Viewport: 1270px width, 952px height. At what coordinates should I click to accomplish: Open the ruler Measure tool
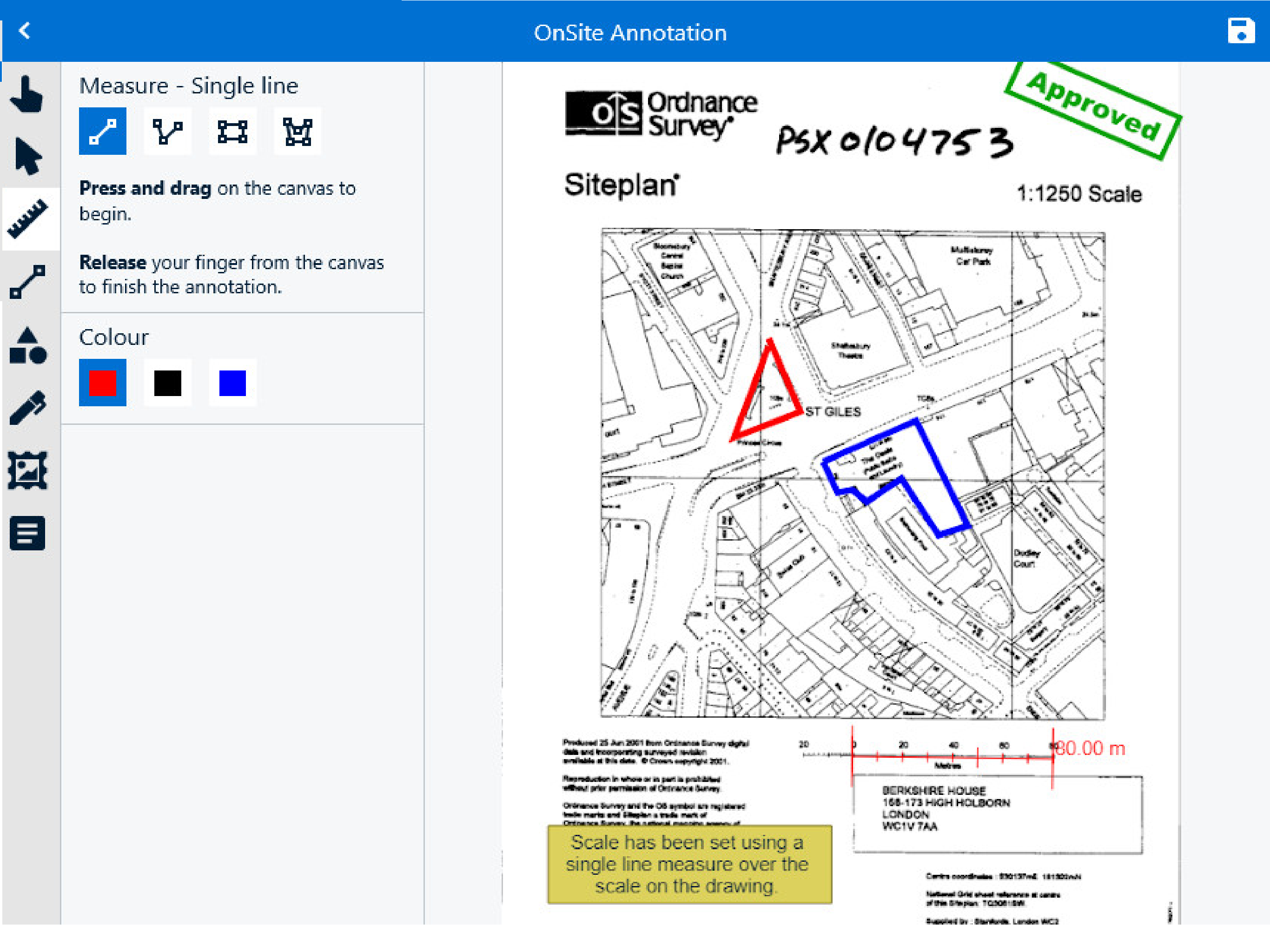(x=27, y=219)
